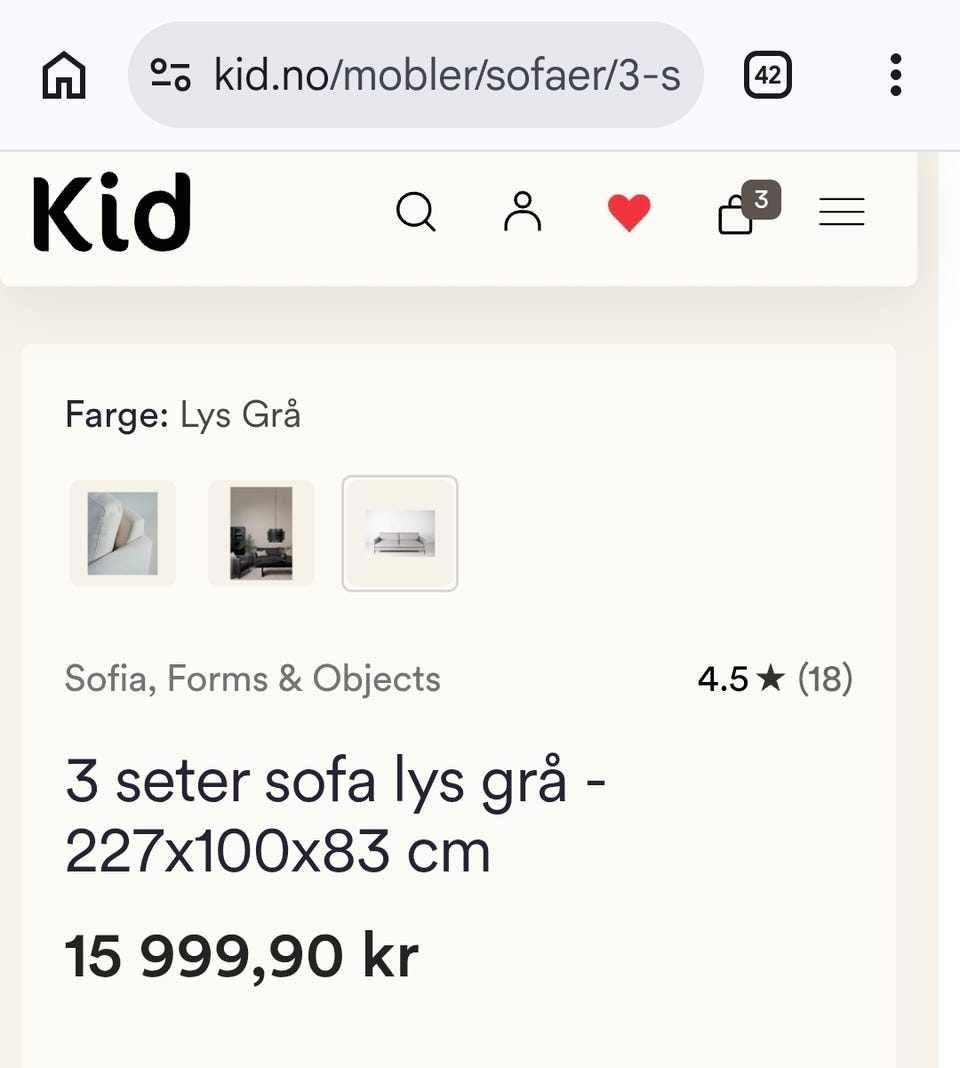The image size is (960, 1068).
Task: Click the Farge: Lys Grå label
Action: [183, 415]
